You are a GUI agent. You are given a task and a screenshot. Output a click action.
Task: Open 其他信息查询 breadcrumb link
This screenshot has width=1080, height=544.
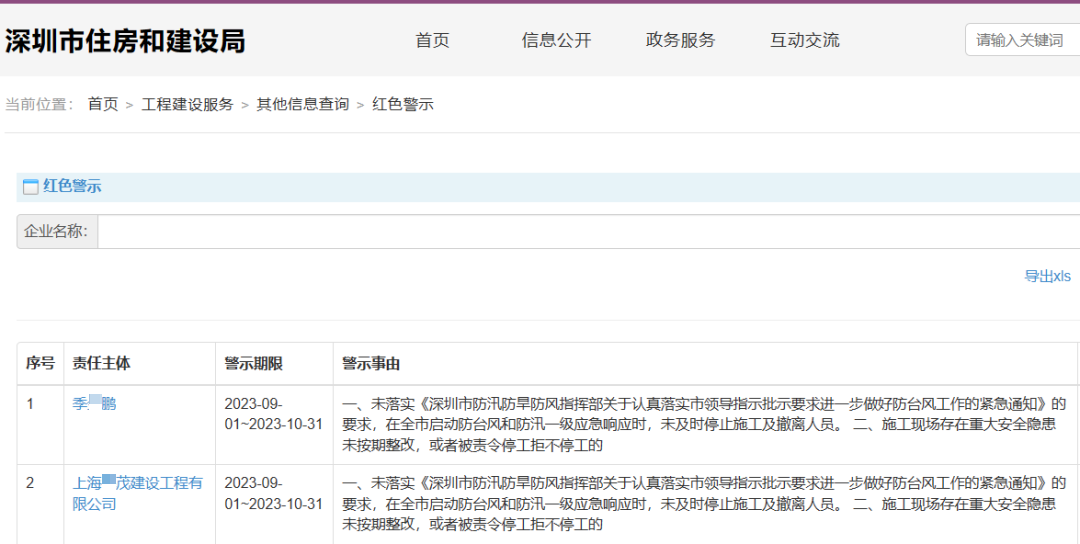click(303, 105)
